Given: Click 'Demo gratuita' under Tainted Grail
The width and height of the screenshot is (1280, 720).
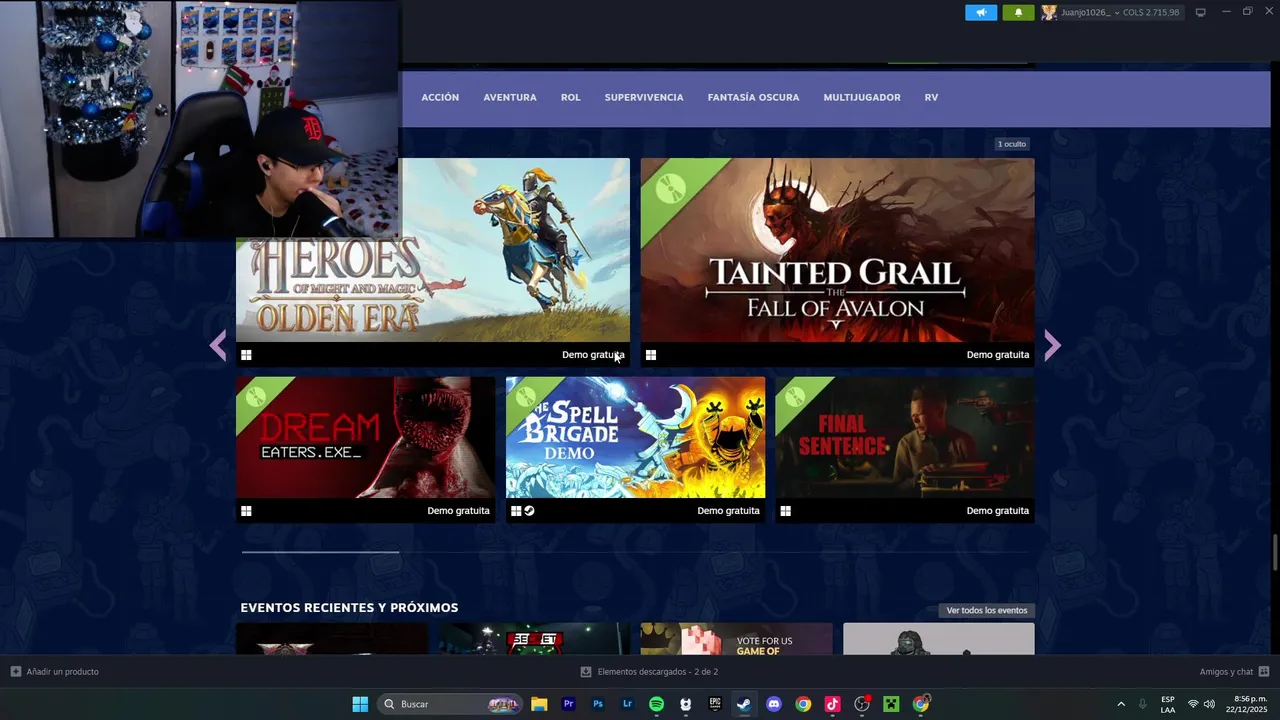Looking at the screenshot, I should pyautogui.click(x=998, y=355).
